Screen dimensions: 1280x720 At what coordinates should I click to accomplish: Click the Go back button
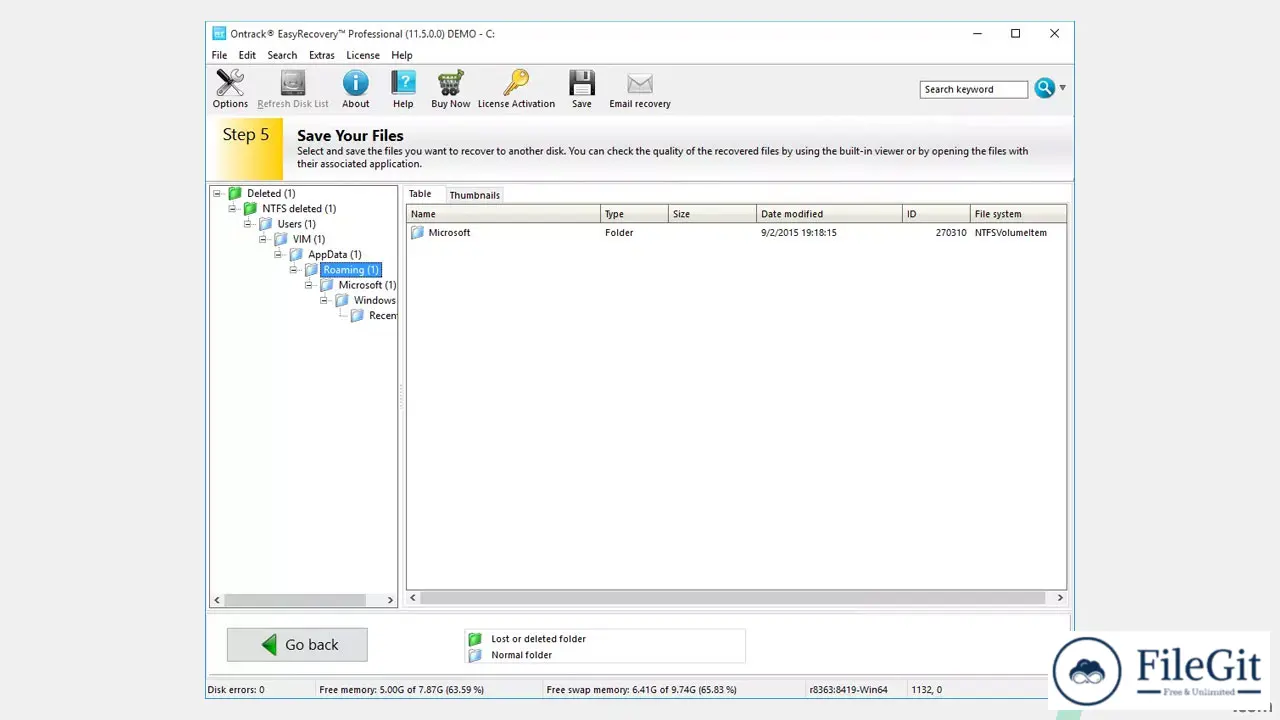click(297, 645)
